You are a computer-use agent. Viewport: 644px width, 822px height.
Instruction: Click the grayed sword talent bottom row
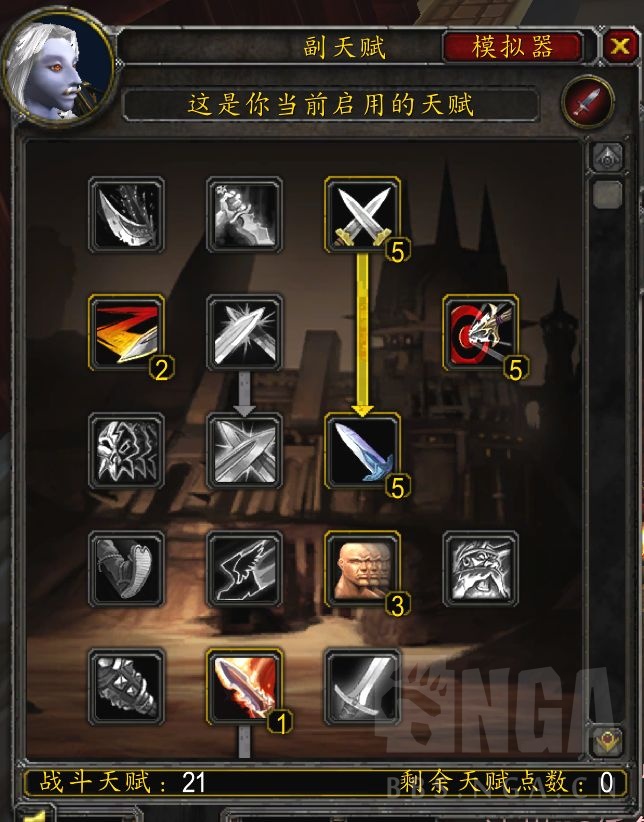pyautogui.click(x=362, y=687)
